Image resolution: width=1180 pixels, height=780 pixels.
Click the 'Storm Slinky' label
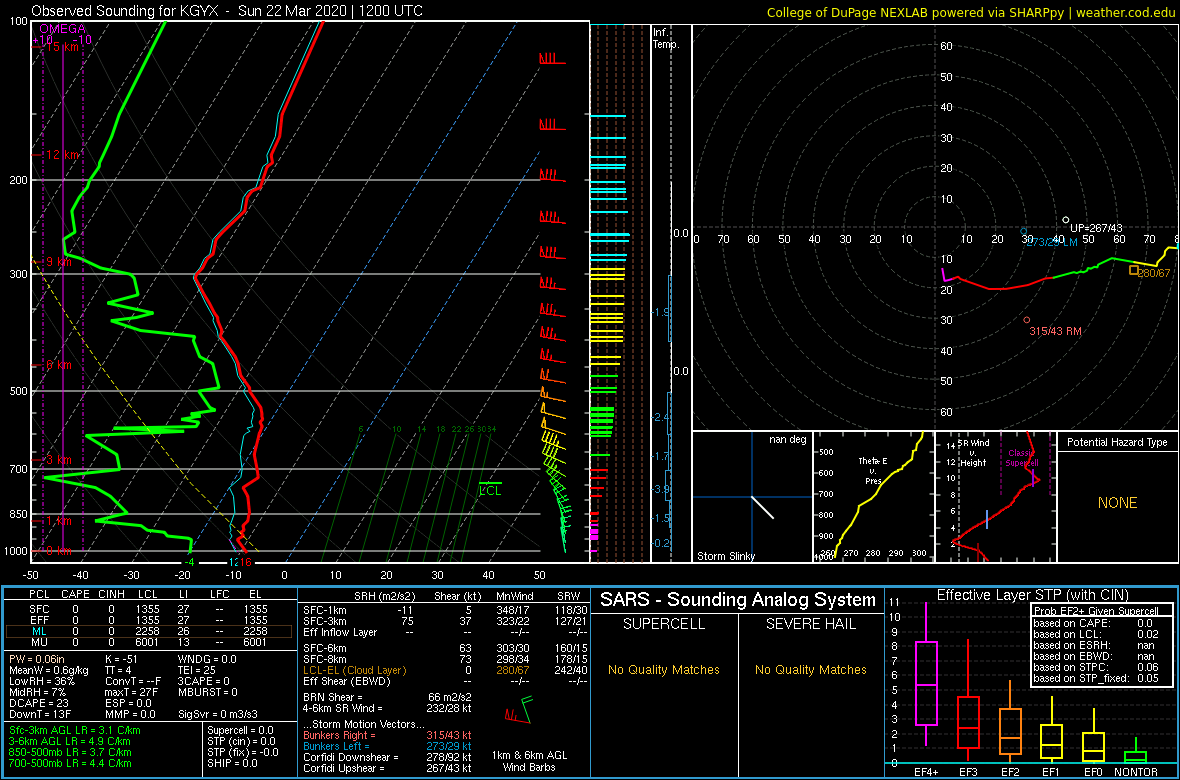pos(726,557)
